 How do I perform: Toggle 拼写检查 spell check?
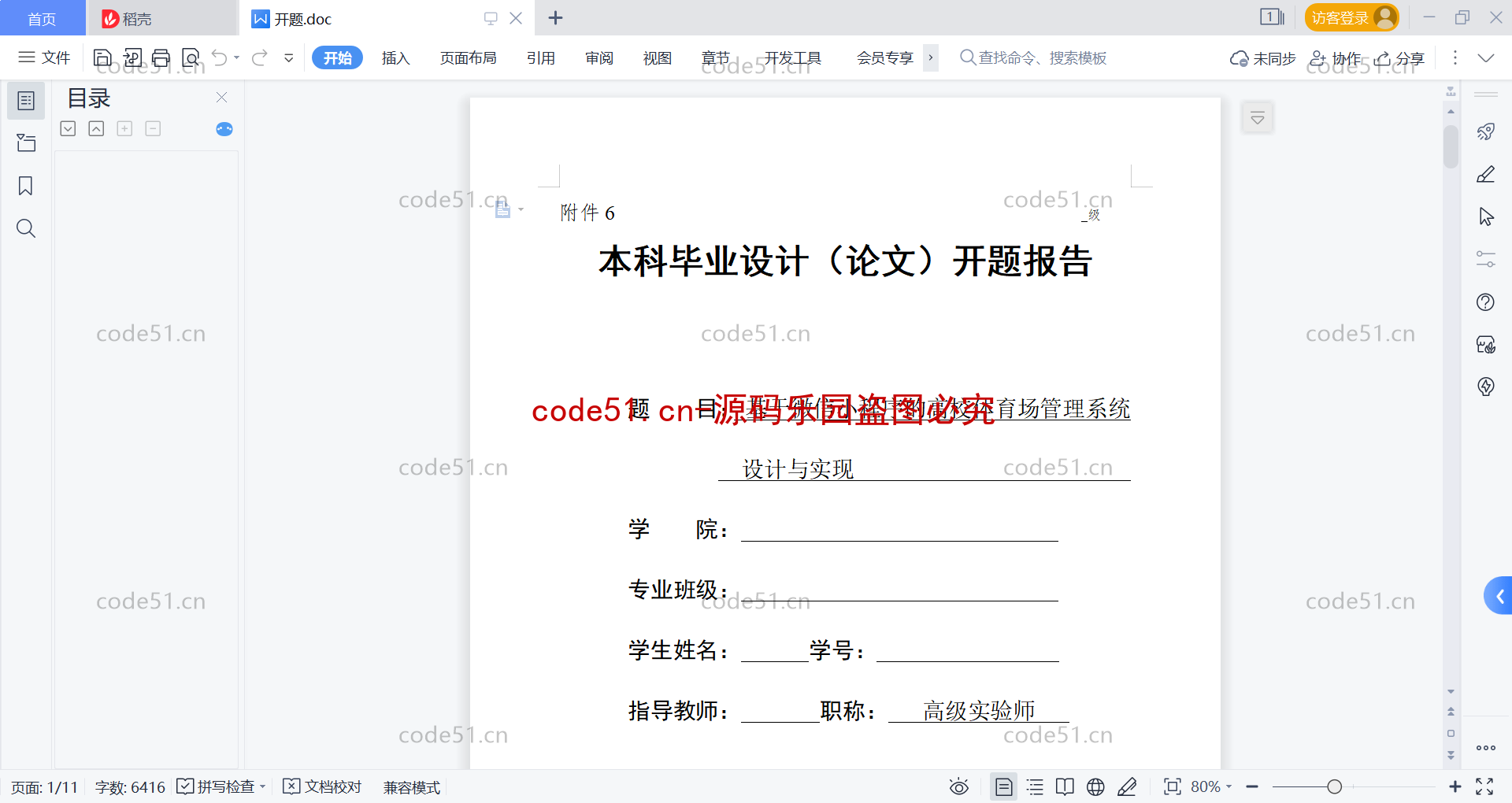coord(216,786)
